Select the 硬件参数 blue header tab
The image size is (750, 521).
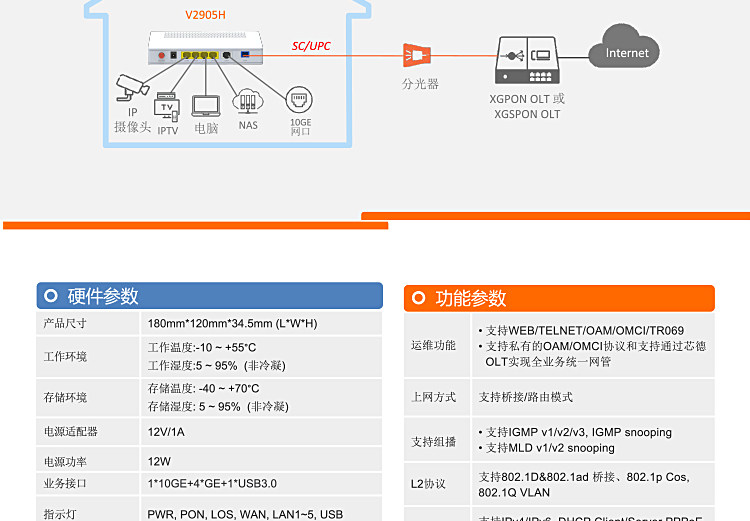[x=210, y=296]
